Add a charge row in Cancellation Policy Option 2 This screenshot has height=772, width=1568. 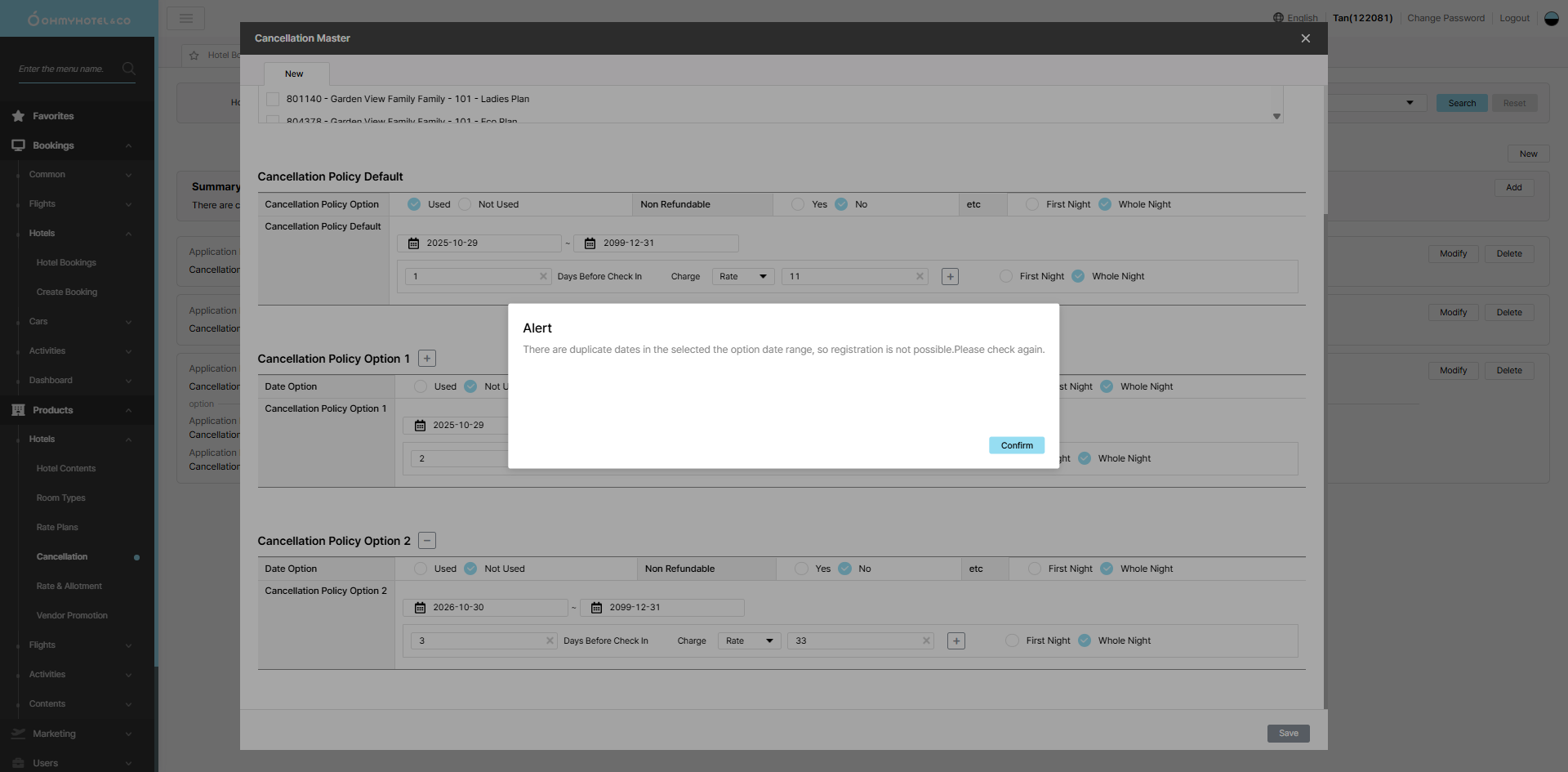tap(956, 641)
